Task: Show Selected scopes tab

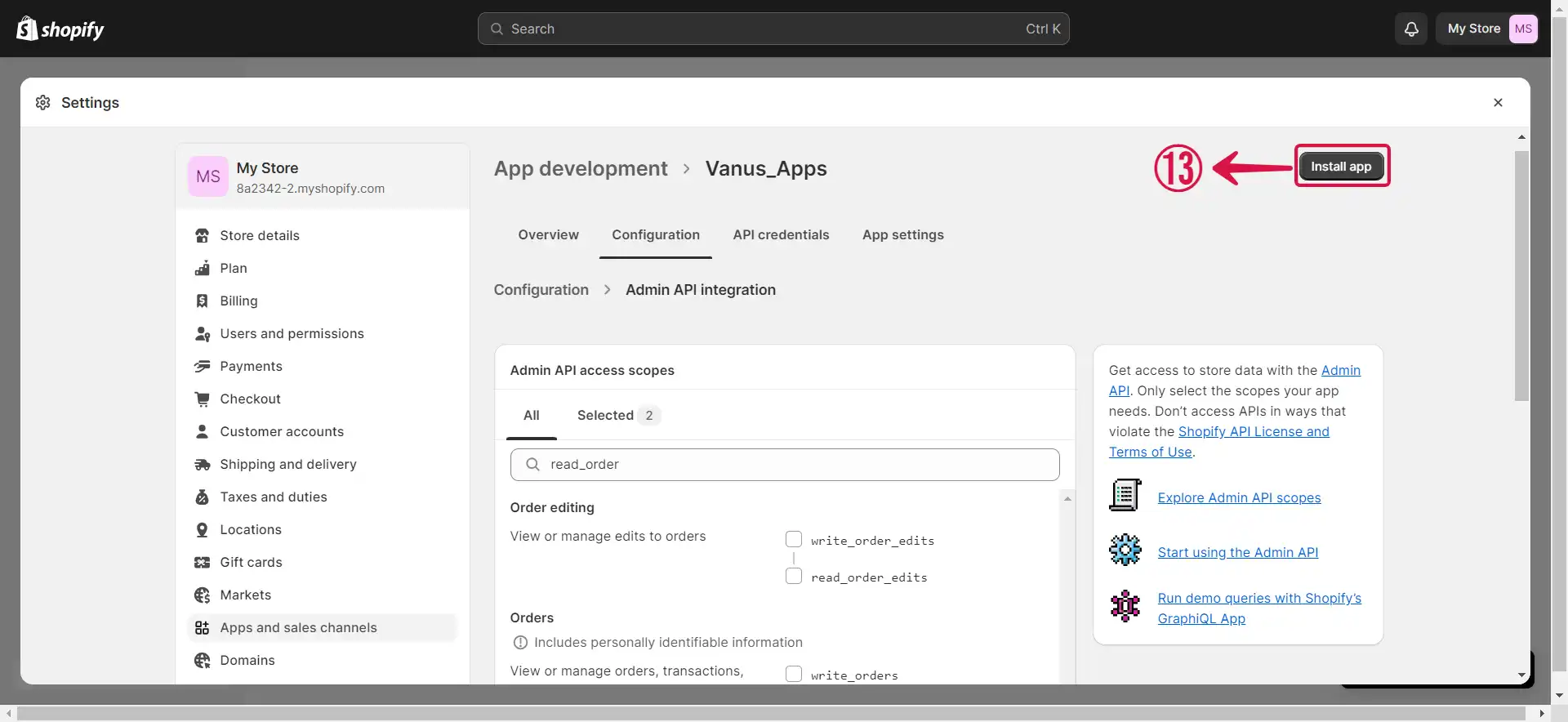Action: (x=618, y=415)
